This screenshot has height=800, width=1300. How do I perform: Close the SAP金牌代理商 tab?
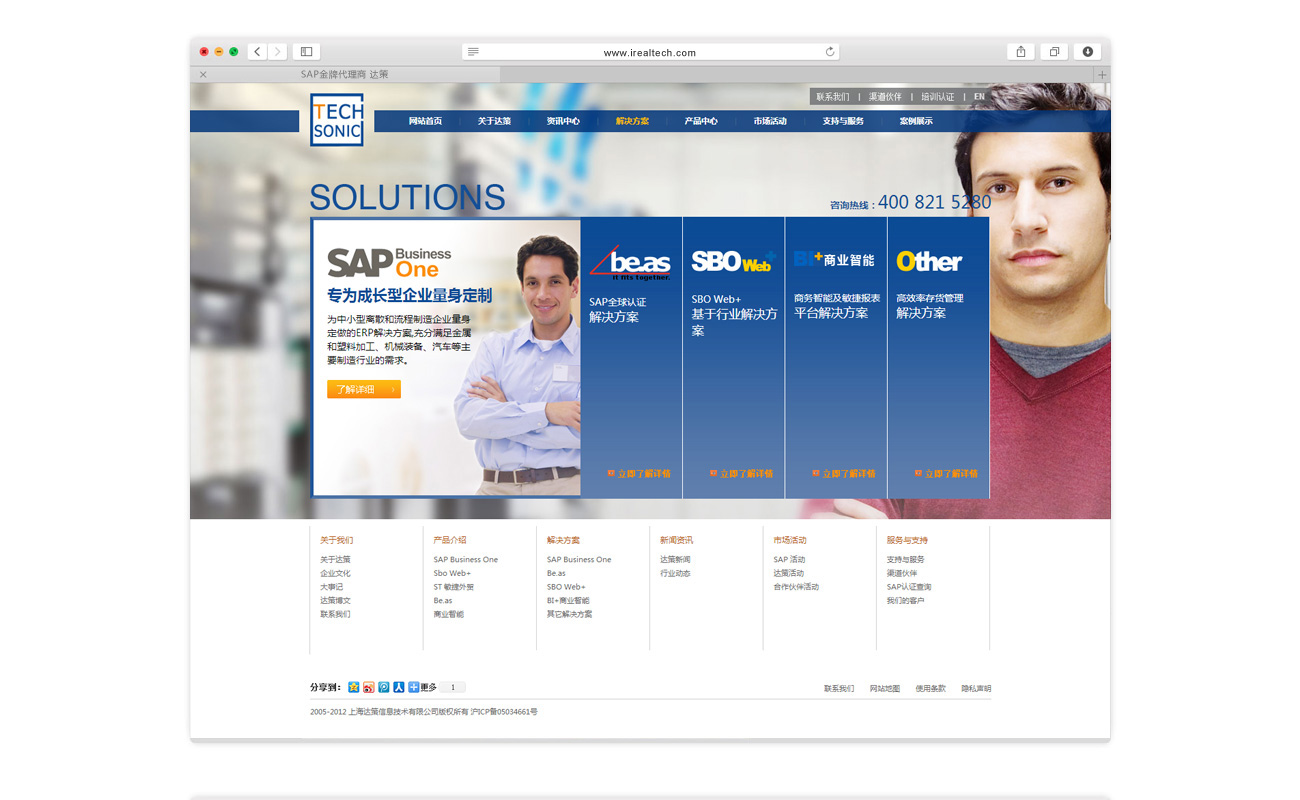203,75
